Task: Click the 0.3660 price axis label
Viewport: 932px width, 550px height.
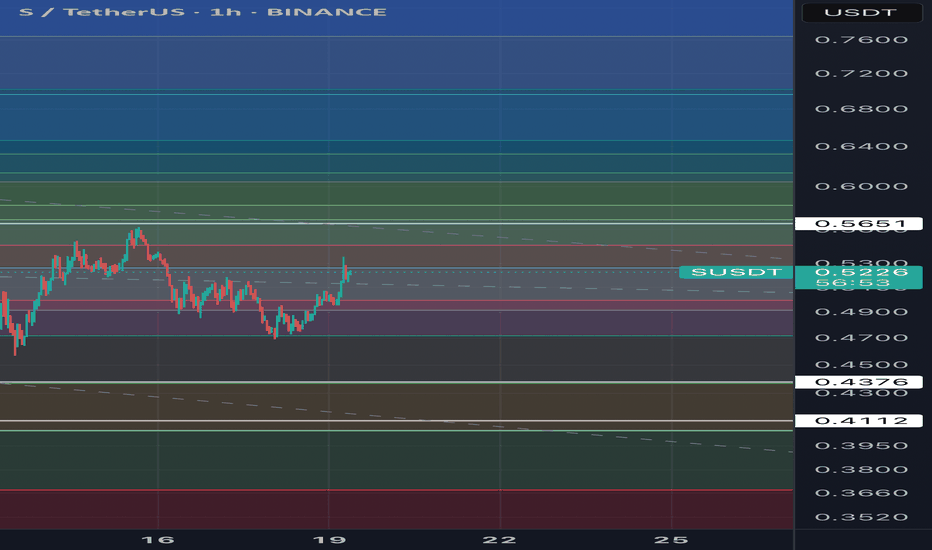Action: [x=861, y=493]
